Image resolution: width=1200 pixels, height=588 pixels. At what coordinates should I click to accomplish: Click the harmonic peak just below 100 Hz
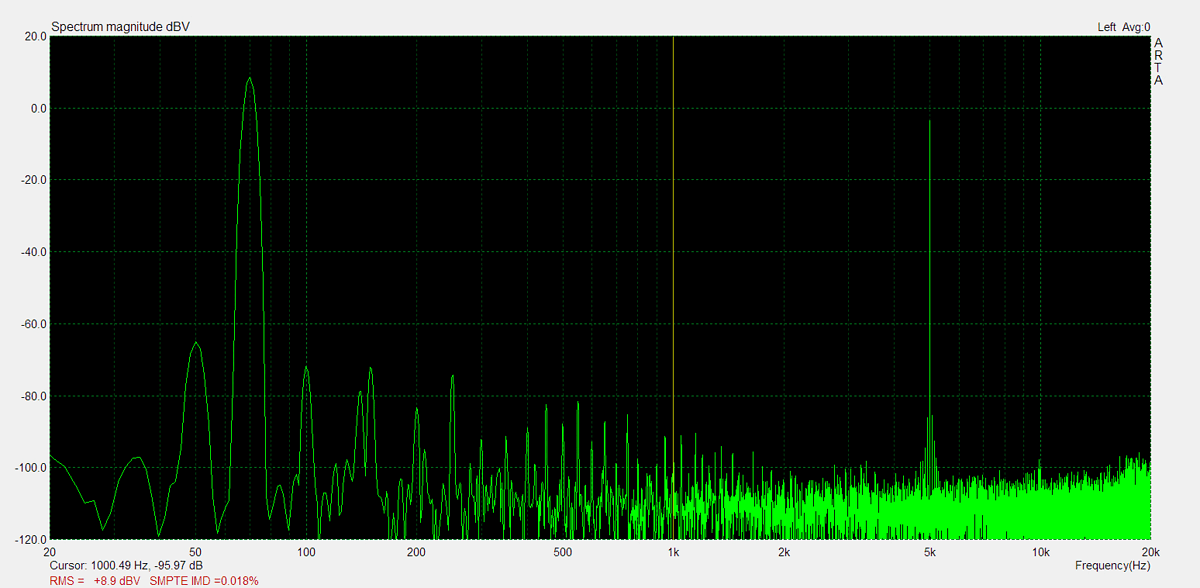[305, 370]
